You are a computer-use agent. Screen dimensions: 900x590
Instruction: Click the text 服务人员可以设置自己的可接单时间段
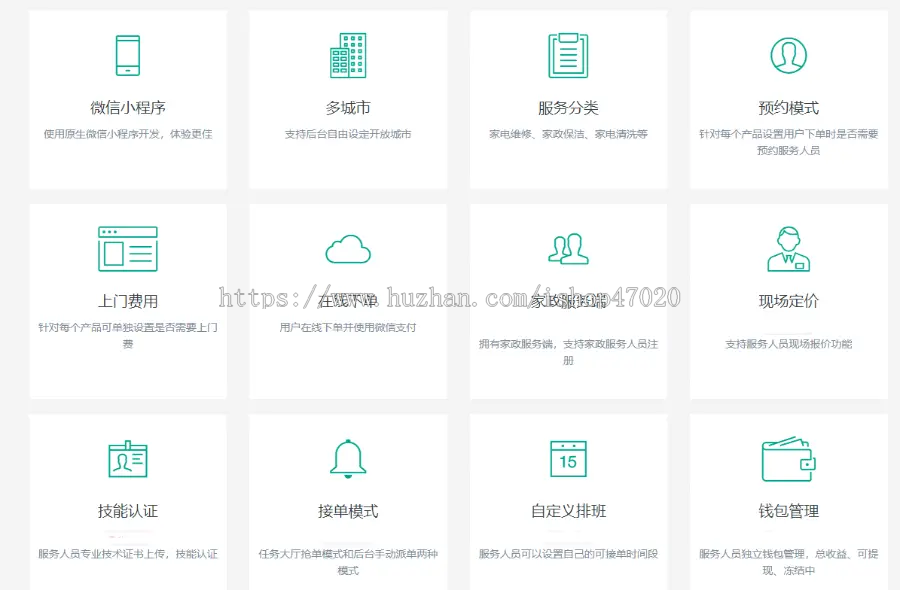pos(568,554)
